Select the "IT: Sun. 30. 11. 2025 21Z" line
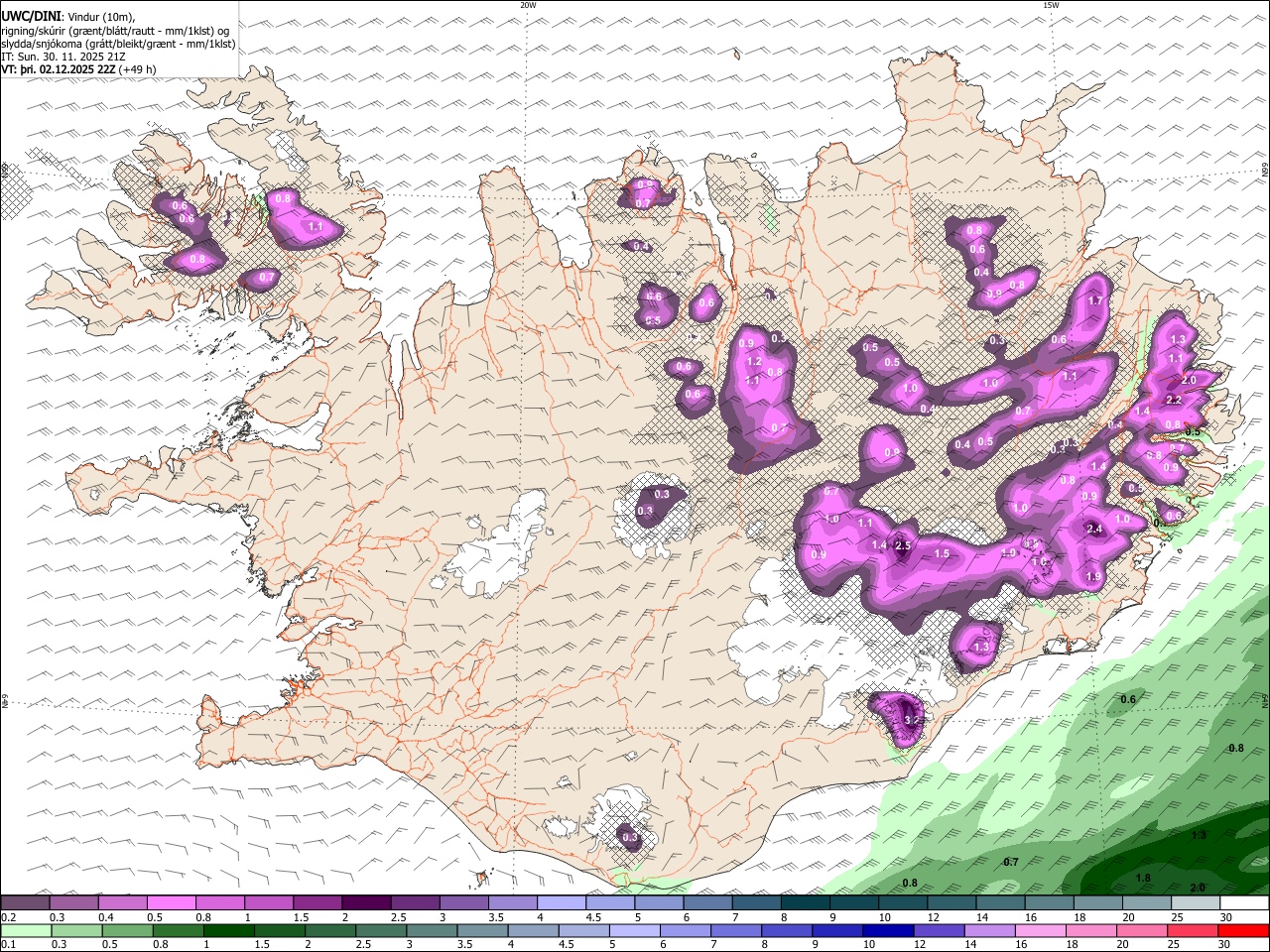The width and height of the screenshot is (1270, 952). (x=63, y=57)
